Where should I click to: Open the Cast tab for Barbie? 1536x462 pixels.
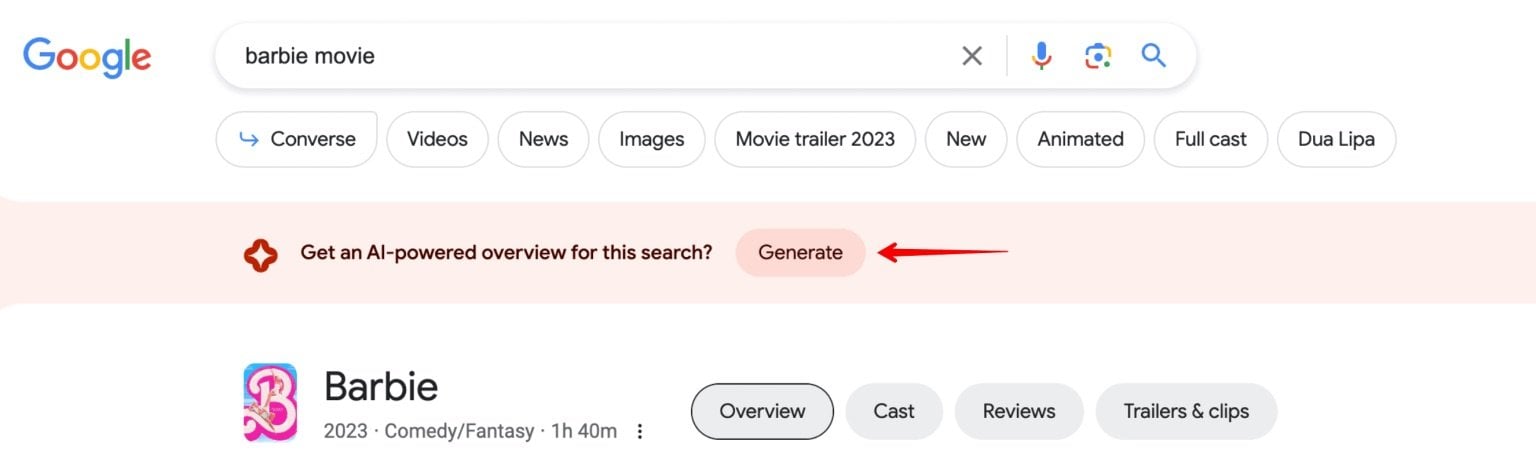tap(894, 411)
